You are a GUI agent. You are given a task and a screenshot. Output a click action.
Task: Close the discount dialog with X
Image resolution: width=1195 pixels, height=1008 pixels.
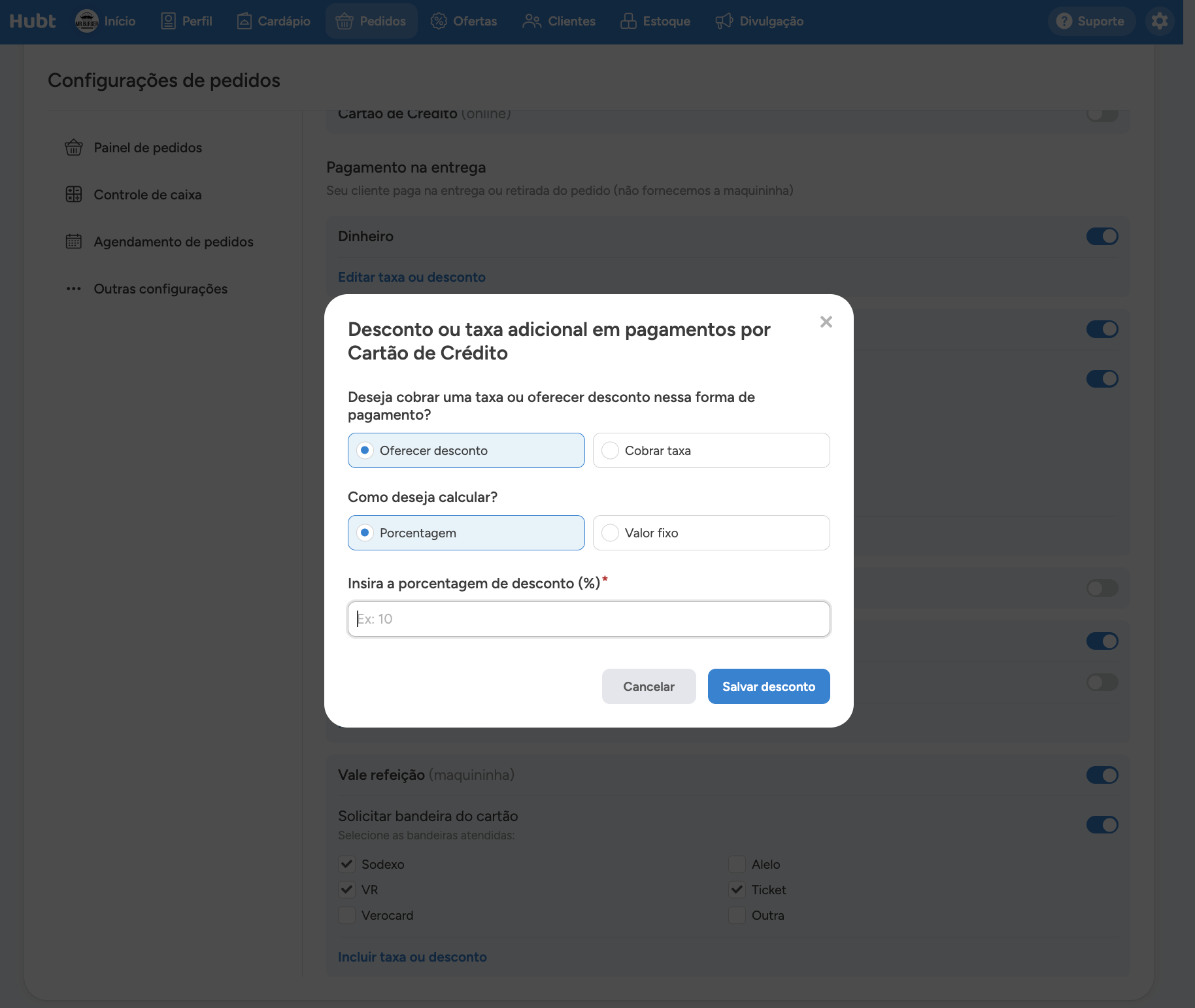point(826,322)
